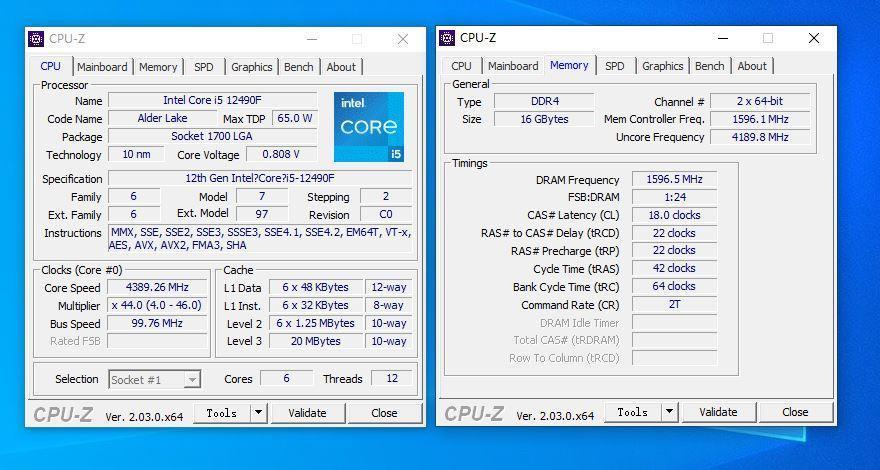
Task: Click DRAM Frequency value '1596.5 MHz'
Action: click(674, 180)
